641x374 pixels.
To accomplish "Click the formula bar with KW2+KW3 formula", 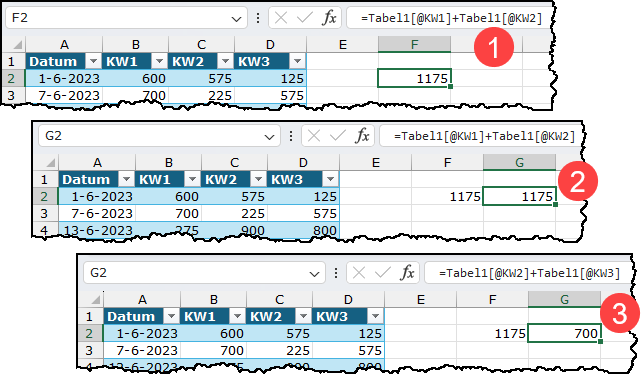I will (x=529, y=273).
